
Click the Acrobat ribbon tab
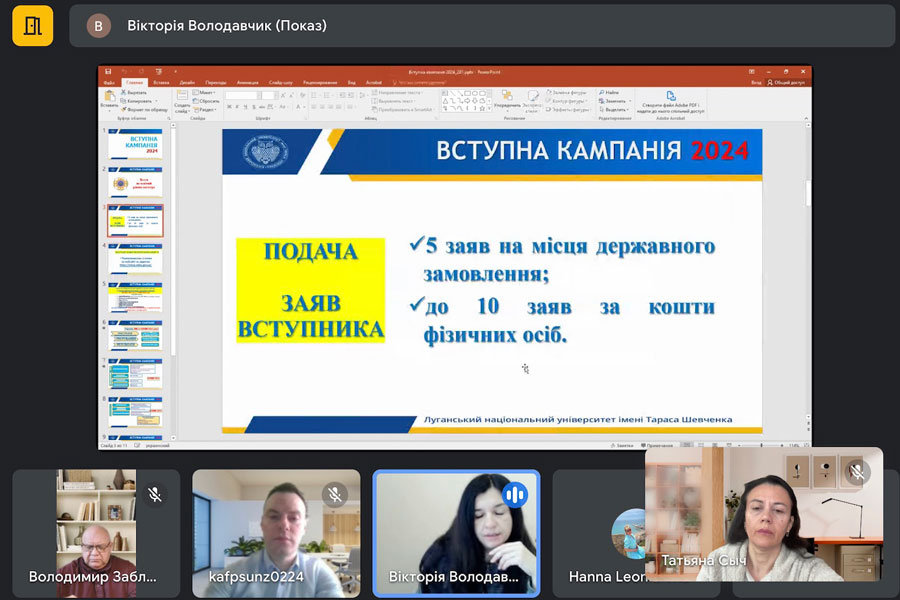(x=374, y=83)
